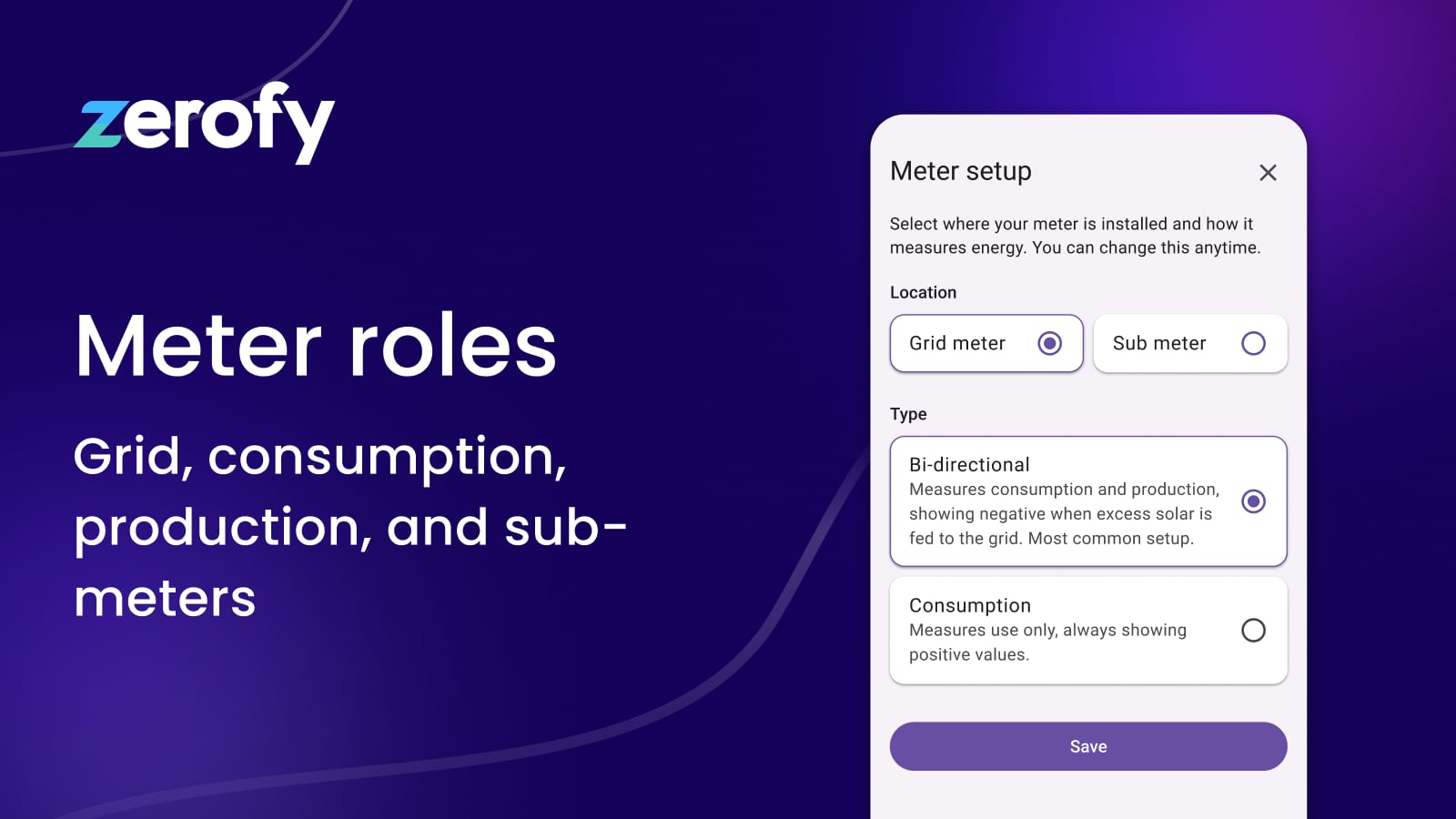Select the Grid meter radio button
Viewport: 1456px width, 819px height.
click(1049, 343)
